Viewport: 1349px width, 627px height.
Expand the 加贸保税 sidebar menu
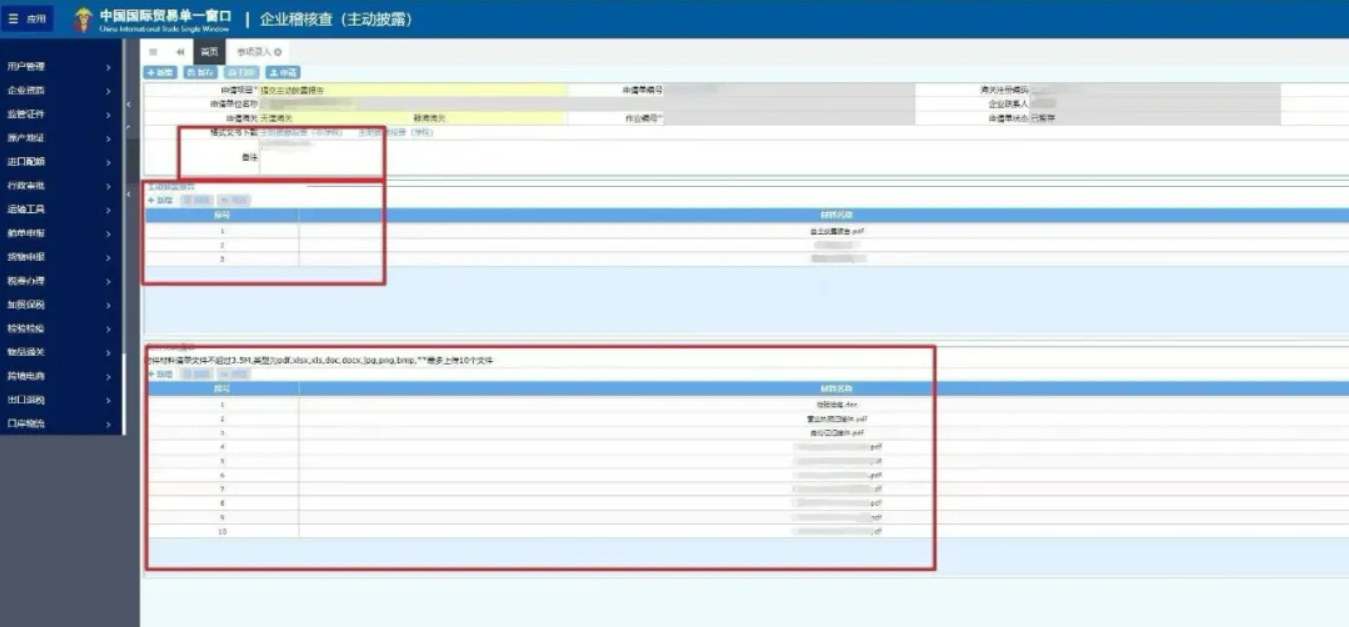[60, 305]
